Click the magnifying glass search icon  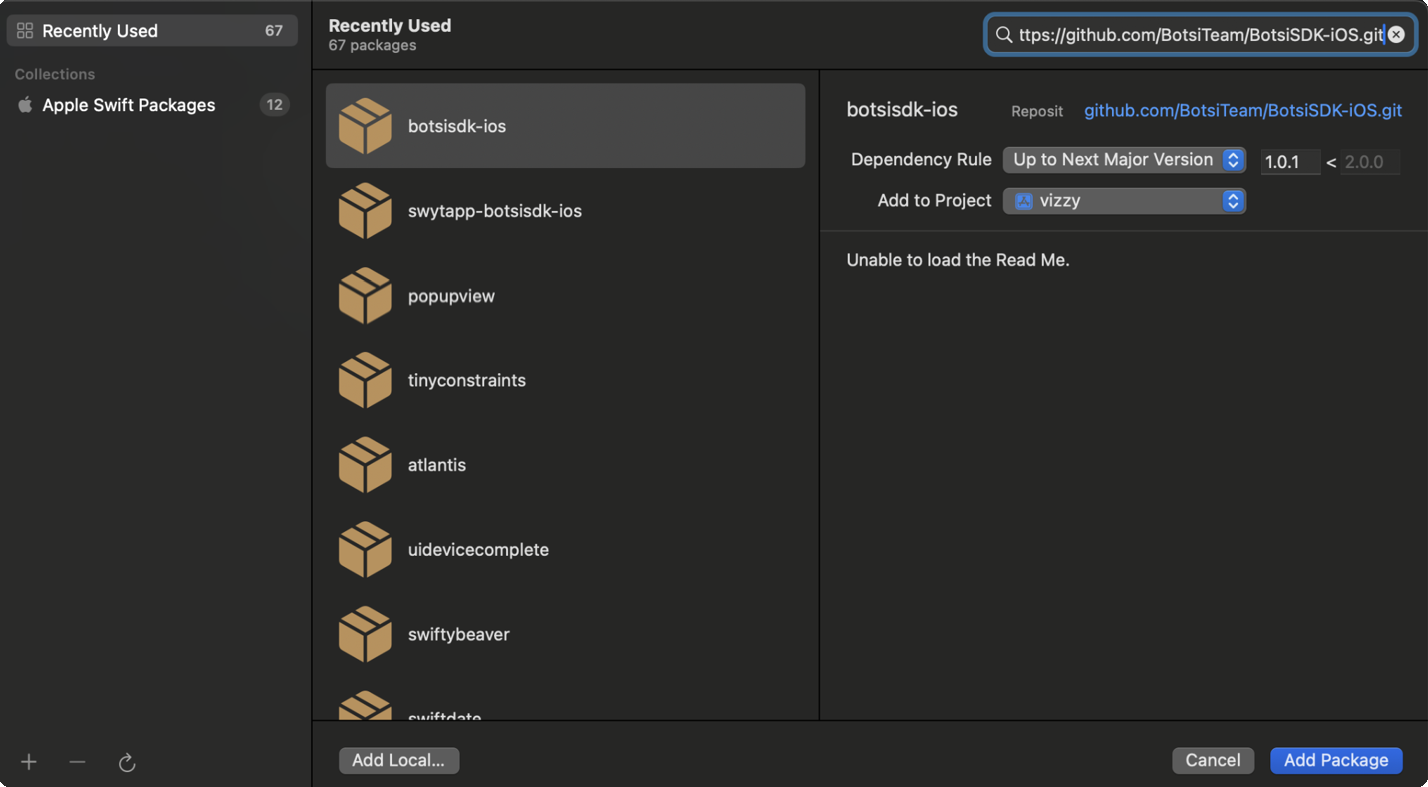pyautogui.click(x=1003, y=35)
